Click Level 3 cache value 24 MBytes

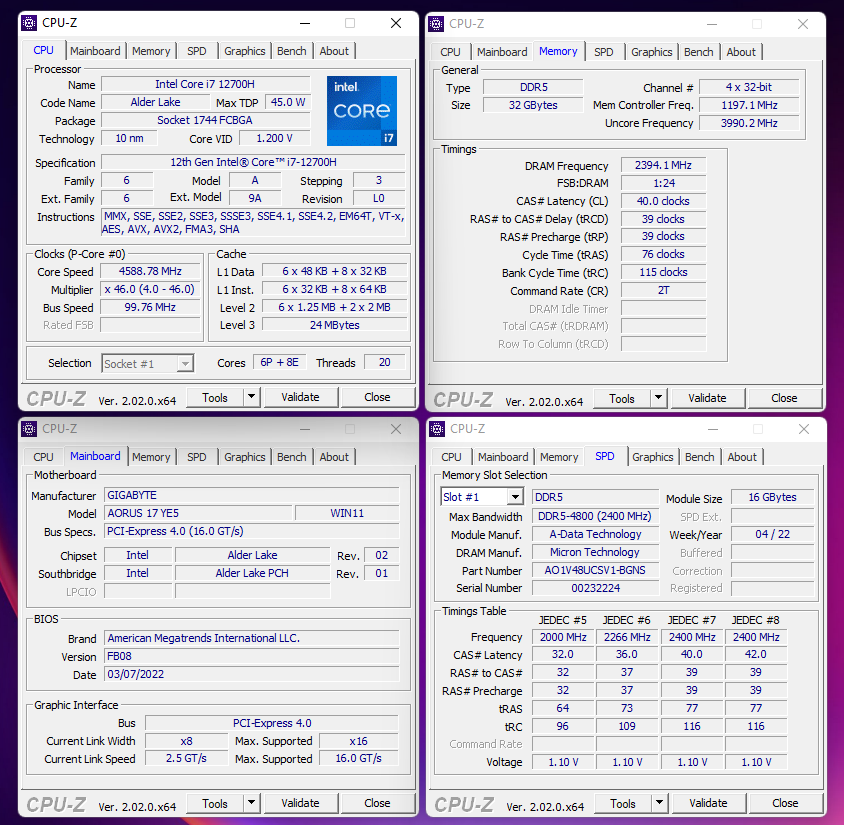(334, 325)
